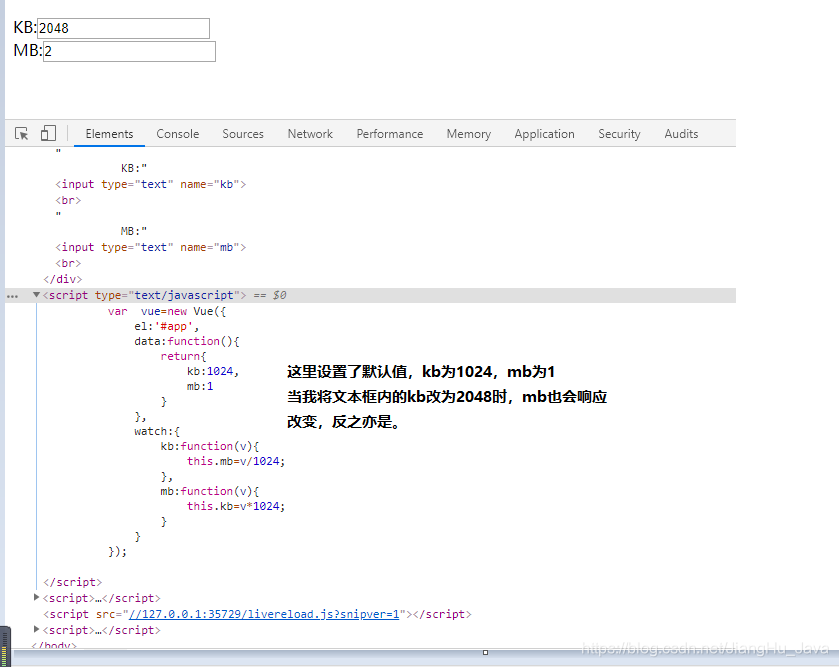This screenshot has height=667, width=839.
Task: Select the <br> line after mb input
Action: [68, 263]
